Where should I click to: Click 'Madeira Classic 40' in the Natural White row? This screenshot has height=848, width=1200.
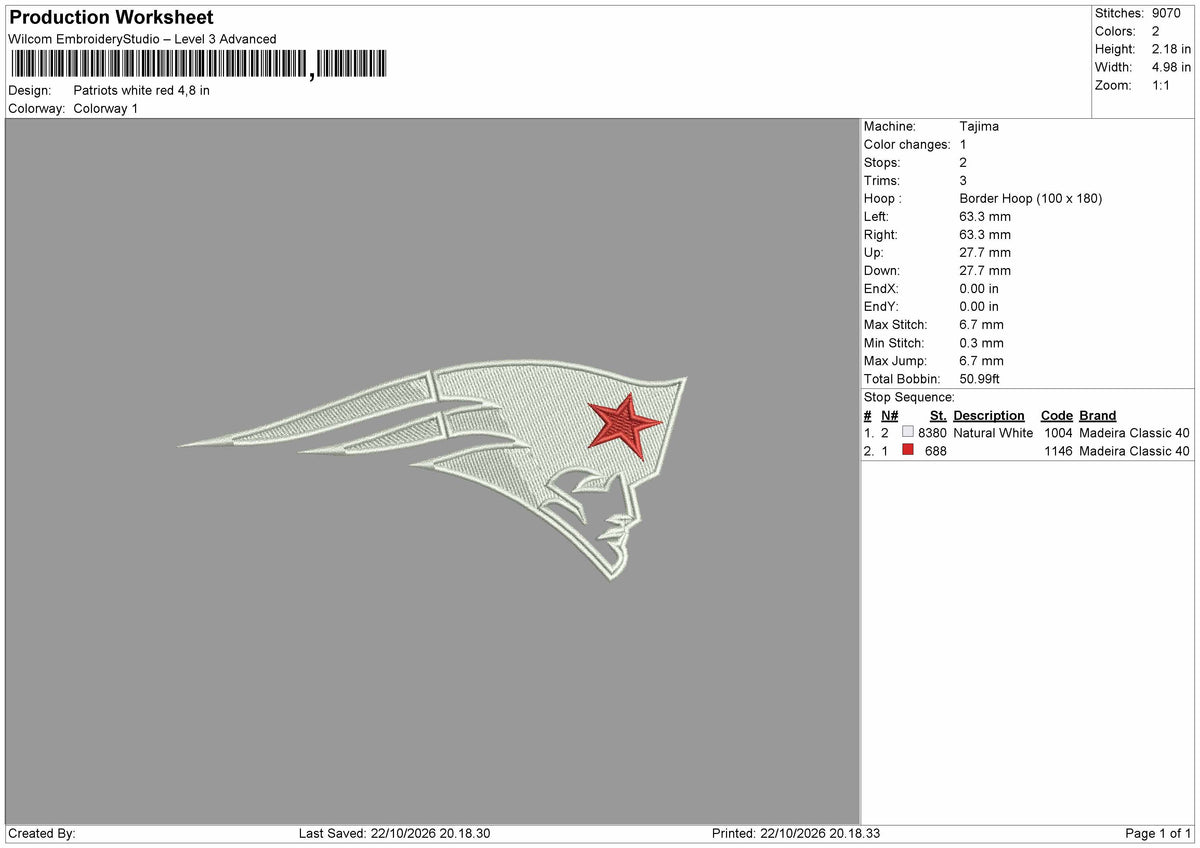[1135, 433]
